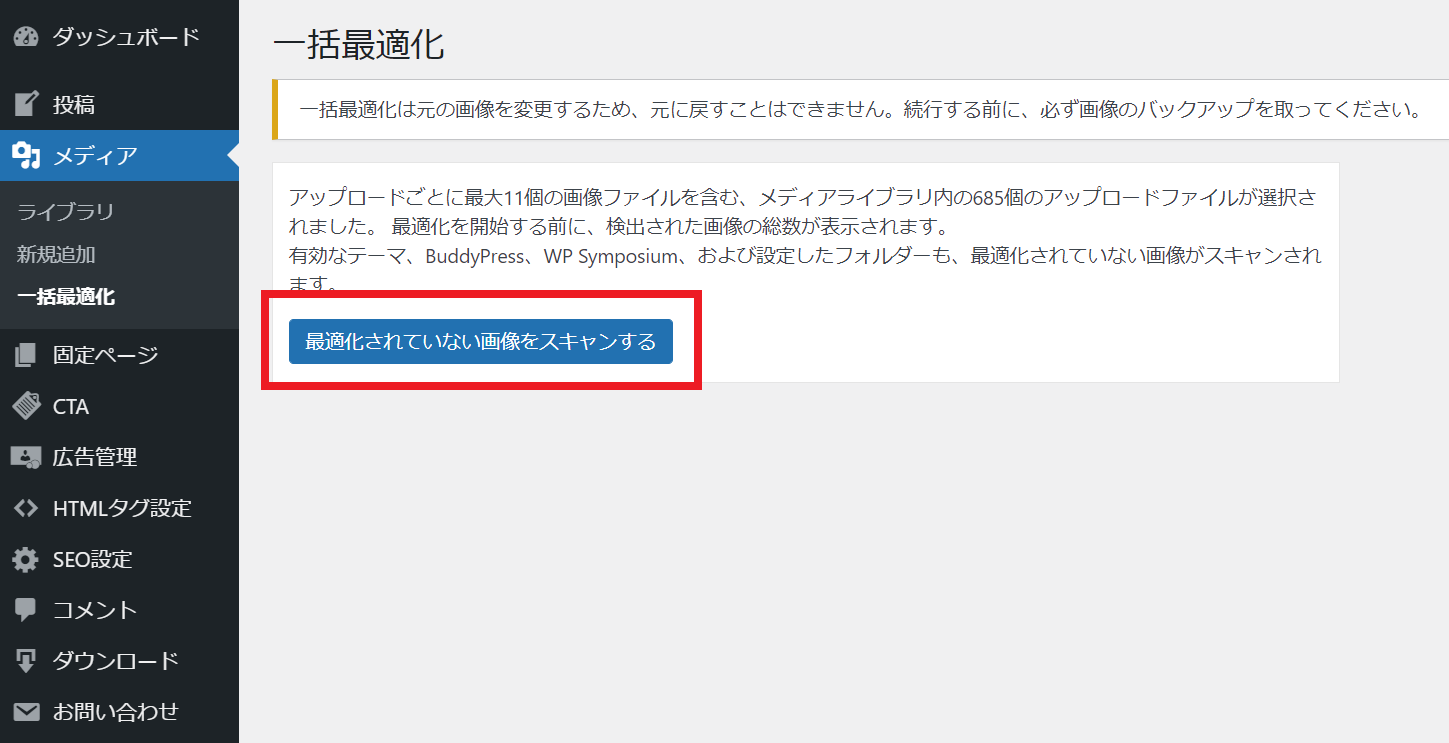Image resolution: width=1449 pixels, height=743 pixels.
Task: Open the CTA menu
Action: pyautogui.click(x=120, y=406)
